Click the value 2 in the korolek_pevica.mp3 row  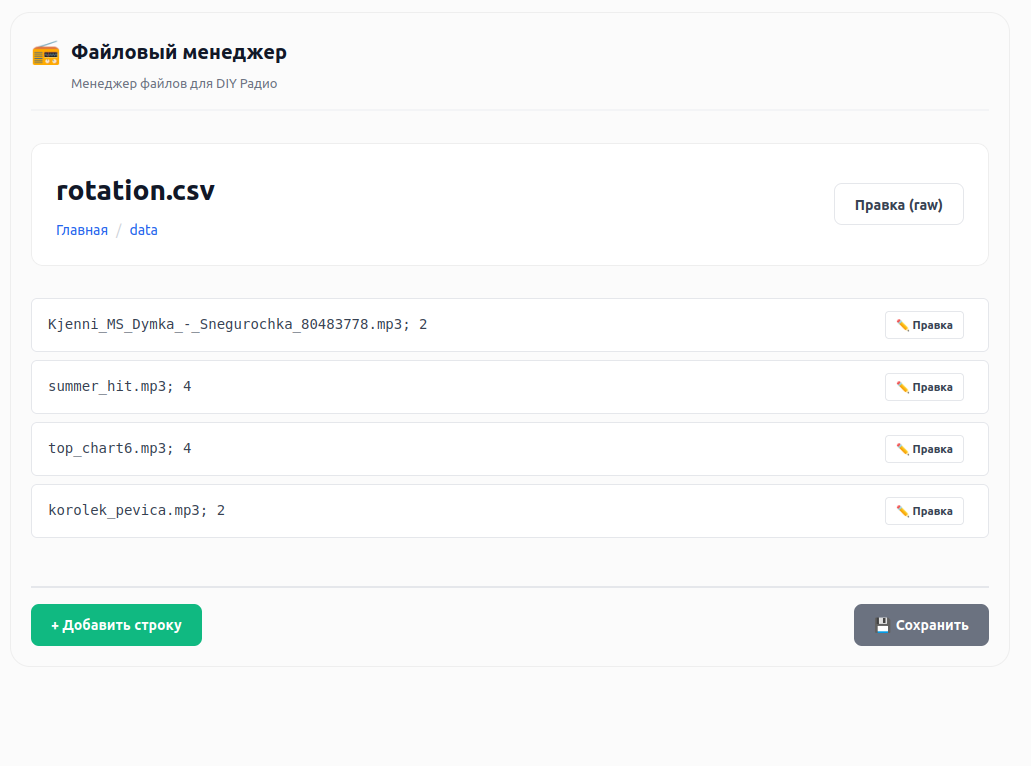coord(221,511)
